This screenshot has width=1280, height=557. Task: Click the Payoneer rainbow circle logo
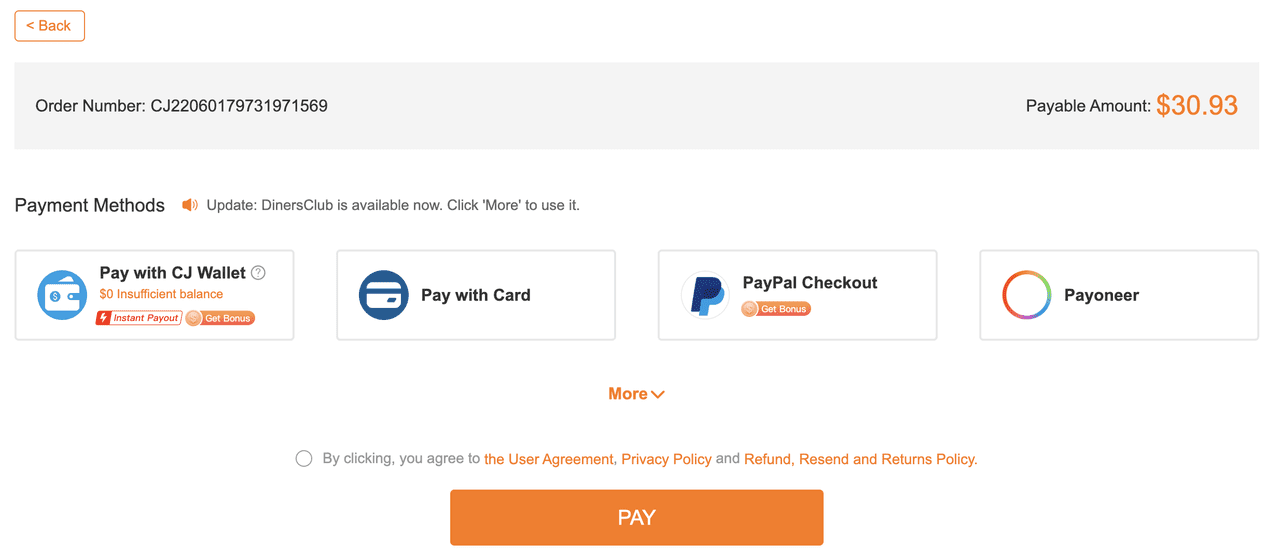pos(1027,295)
